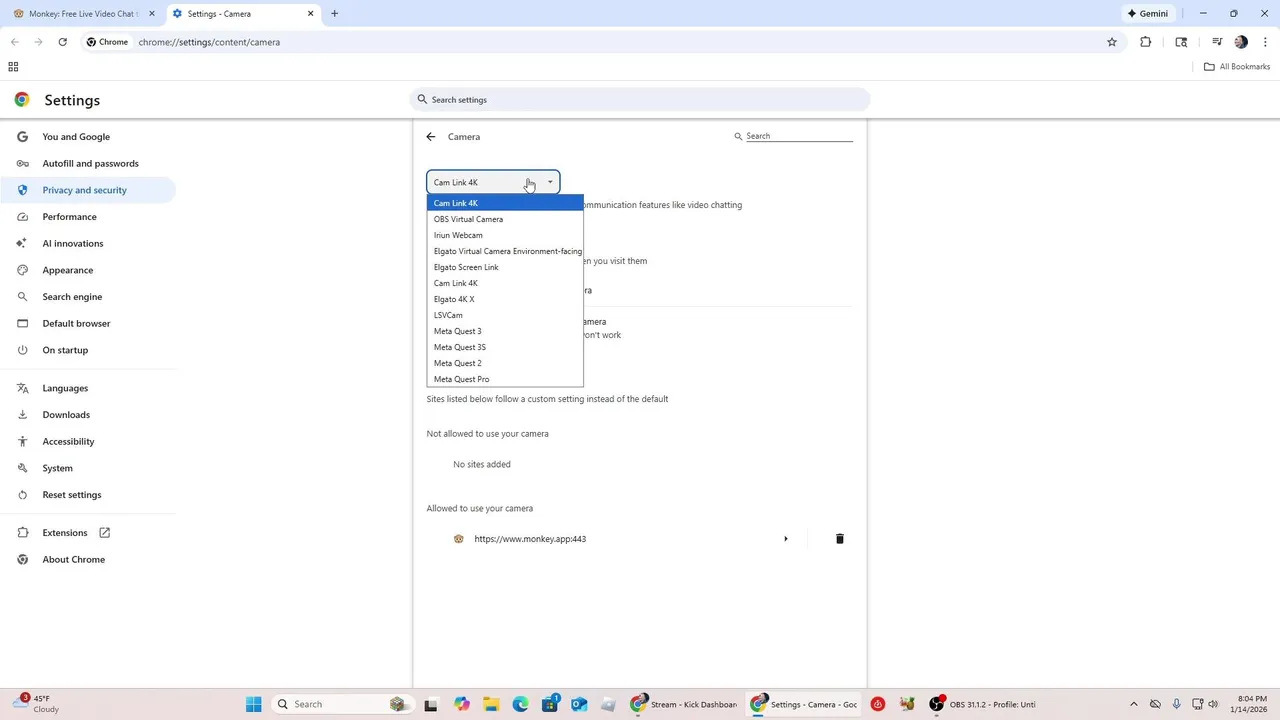The height and width of the screenshot is (720, 1280).
Task: Click the Search settings field
Action: [640, 100]
